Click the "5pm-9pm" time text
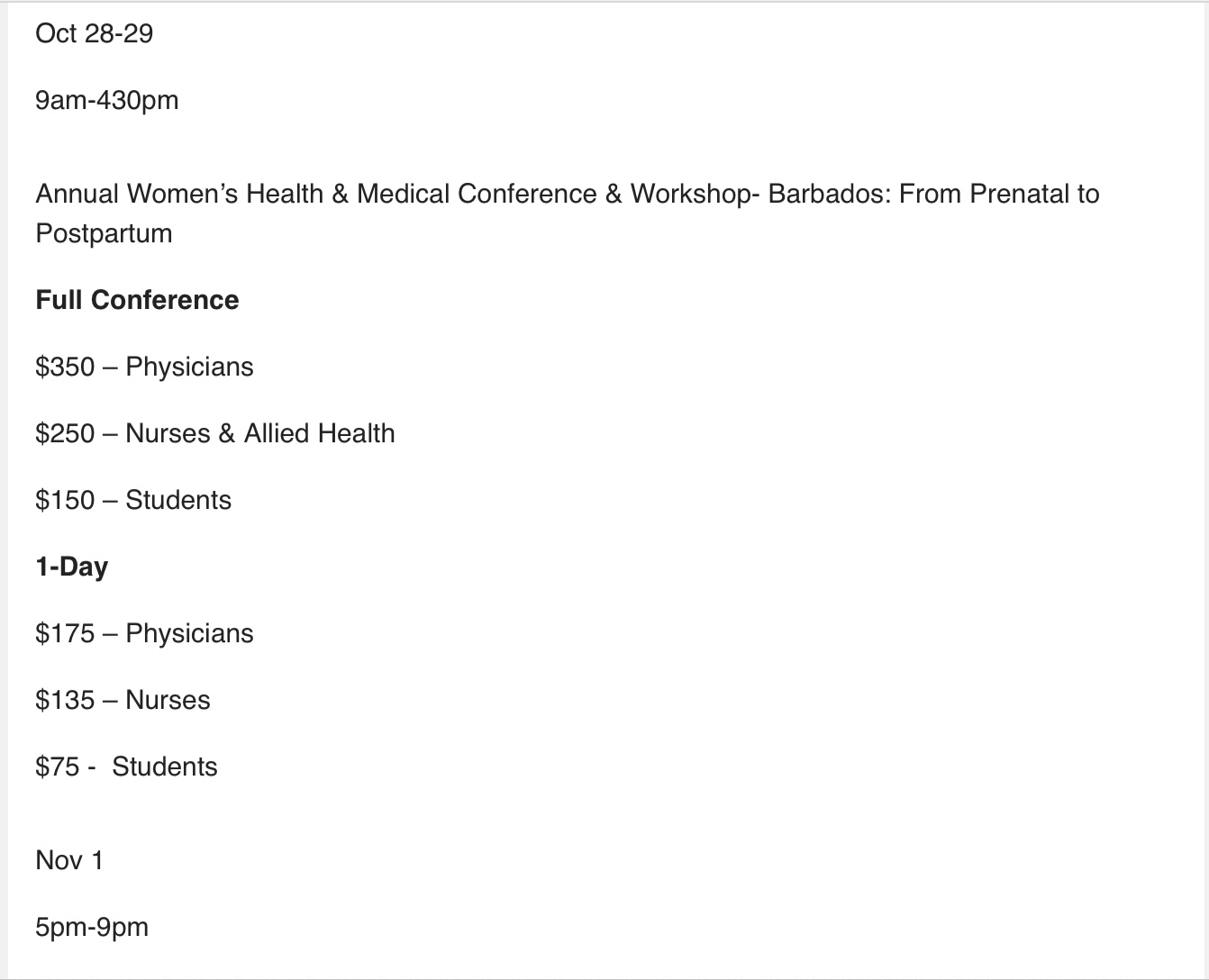Viewport: 1209px width, 980px height. 92,928
